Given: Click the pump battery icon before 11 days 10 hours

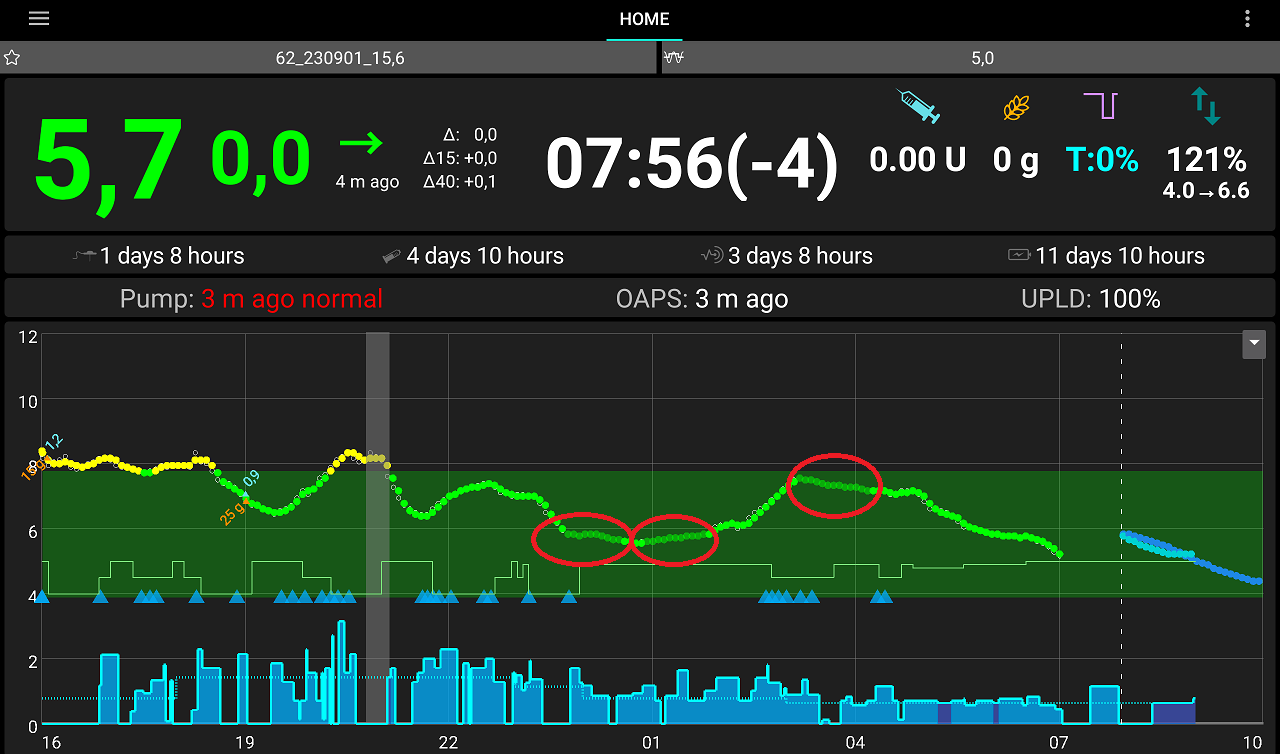Looking at the screenshot, I should point(1019,255).
